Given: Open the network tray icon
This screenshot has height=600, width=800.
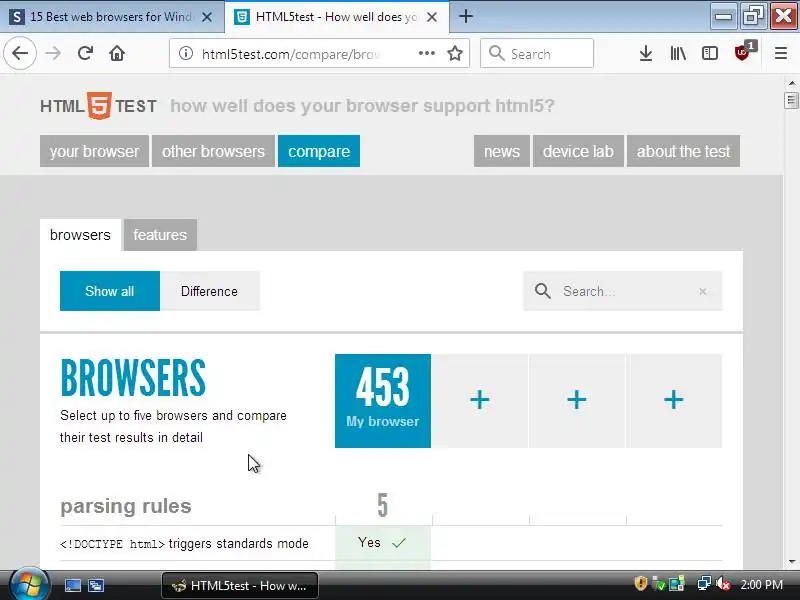Looking at the screenshot, I should [705, 584].
